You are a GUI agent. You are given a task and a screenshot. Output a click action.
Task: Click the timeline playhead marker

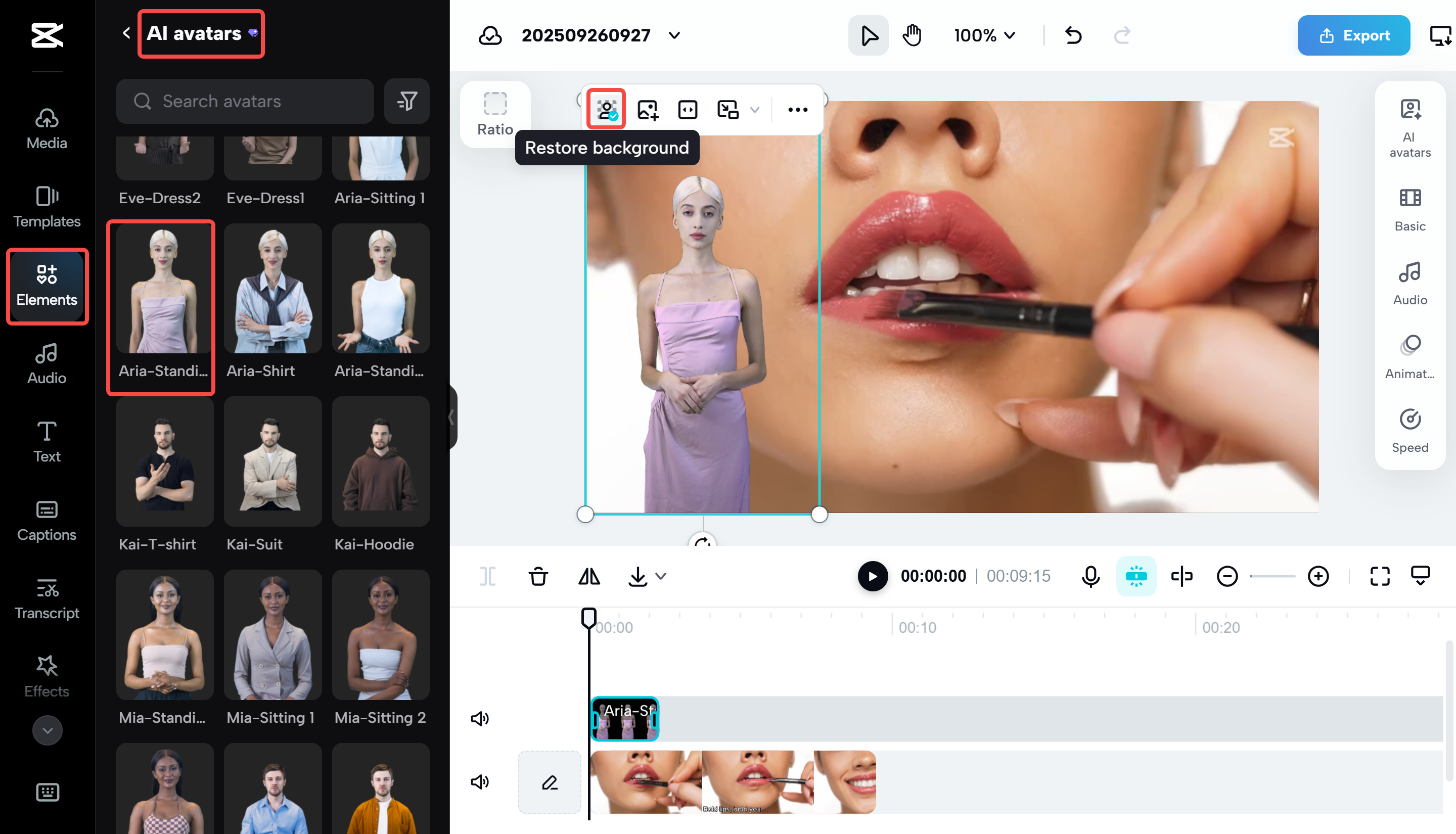pyautogui.click(x=589, y=619)
